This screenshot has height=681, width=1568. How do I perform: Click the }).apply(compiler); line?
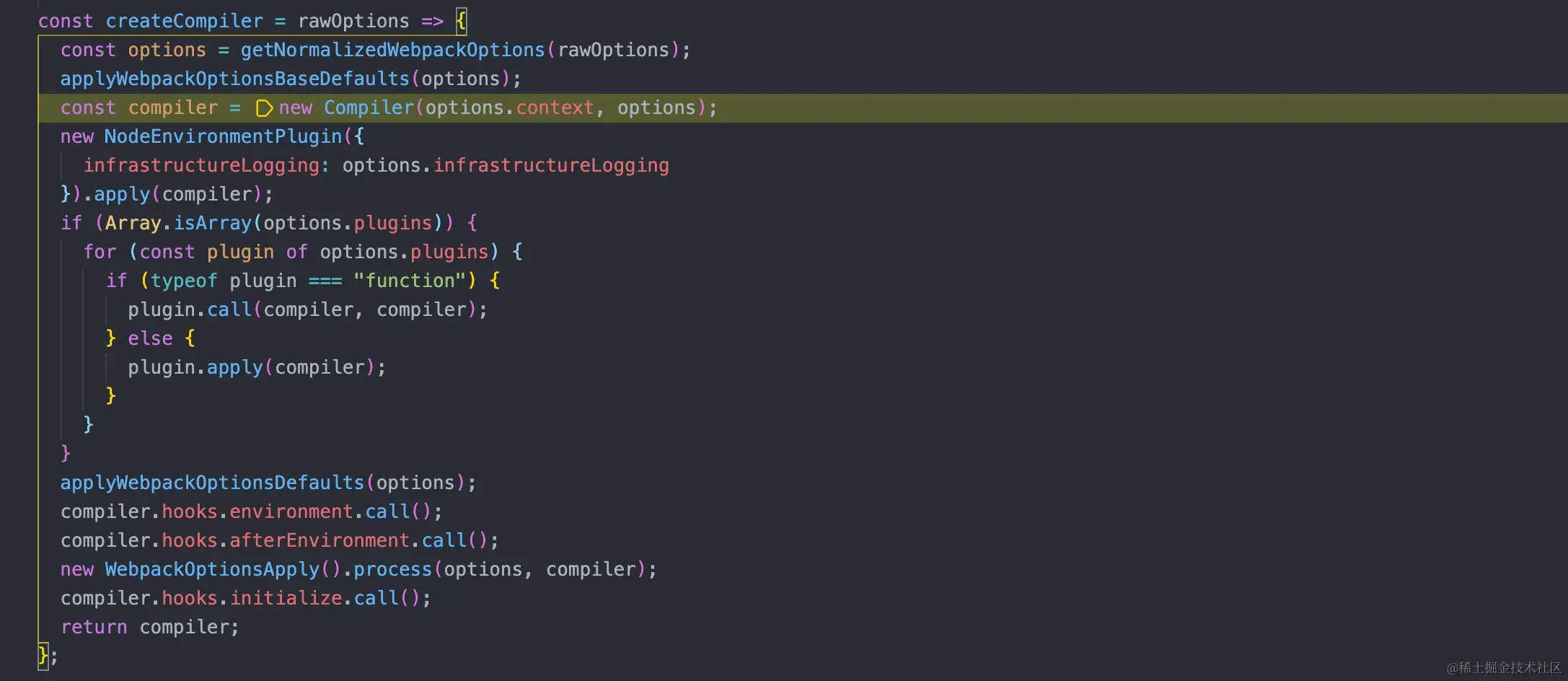pyautogui.click(x=167, y=195)
